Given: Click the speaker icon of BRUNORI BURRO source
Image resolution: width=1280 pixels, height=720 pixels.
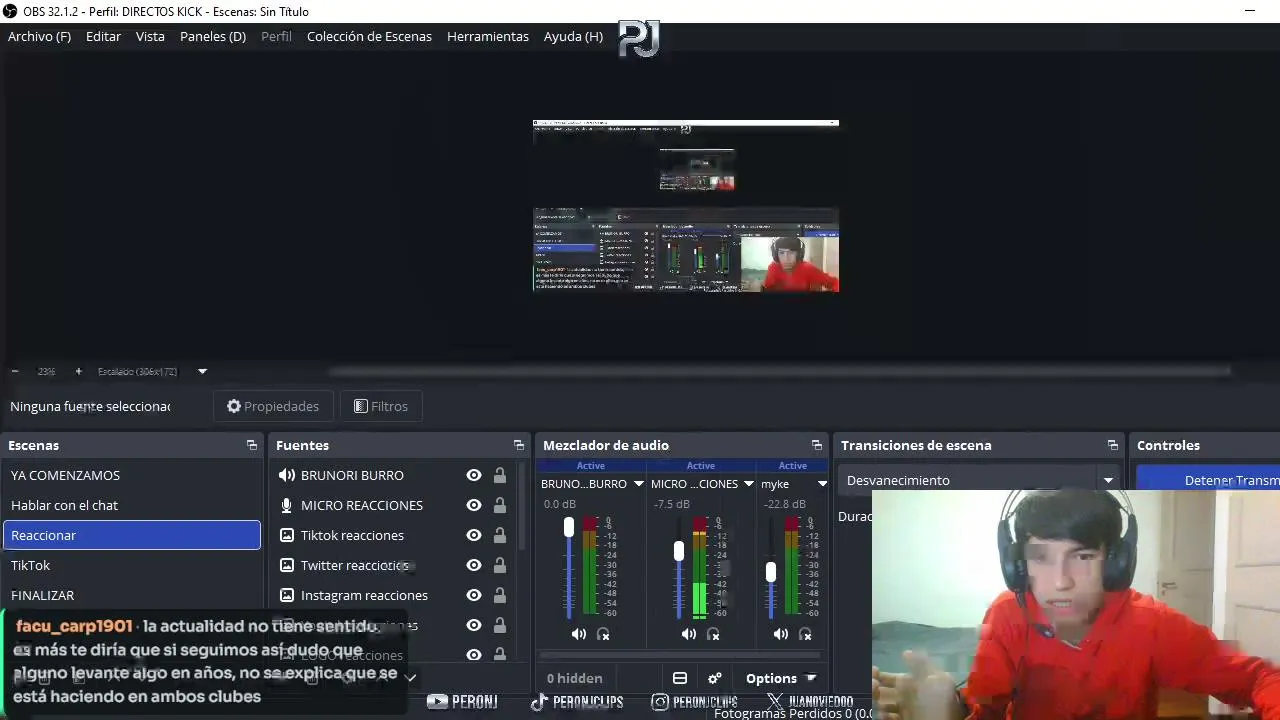Looking at the screenshot, I should [287, 475].
